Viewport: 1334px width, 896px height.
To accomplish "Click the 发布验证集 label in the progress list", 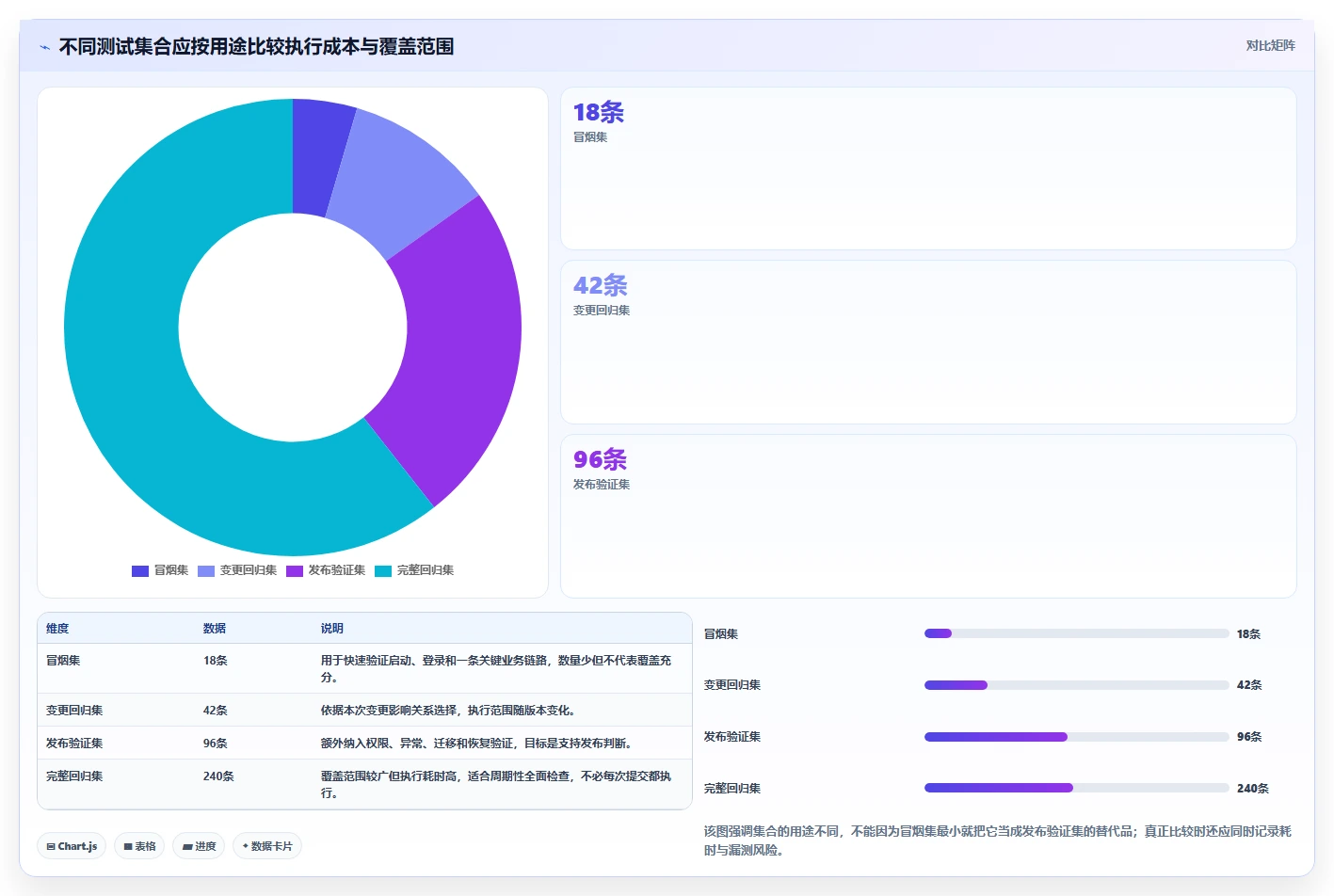I will [x=732, y=737].
